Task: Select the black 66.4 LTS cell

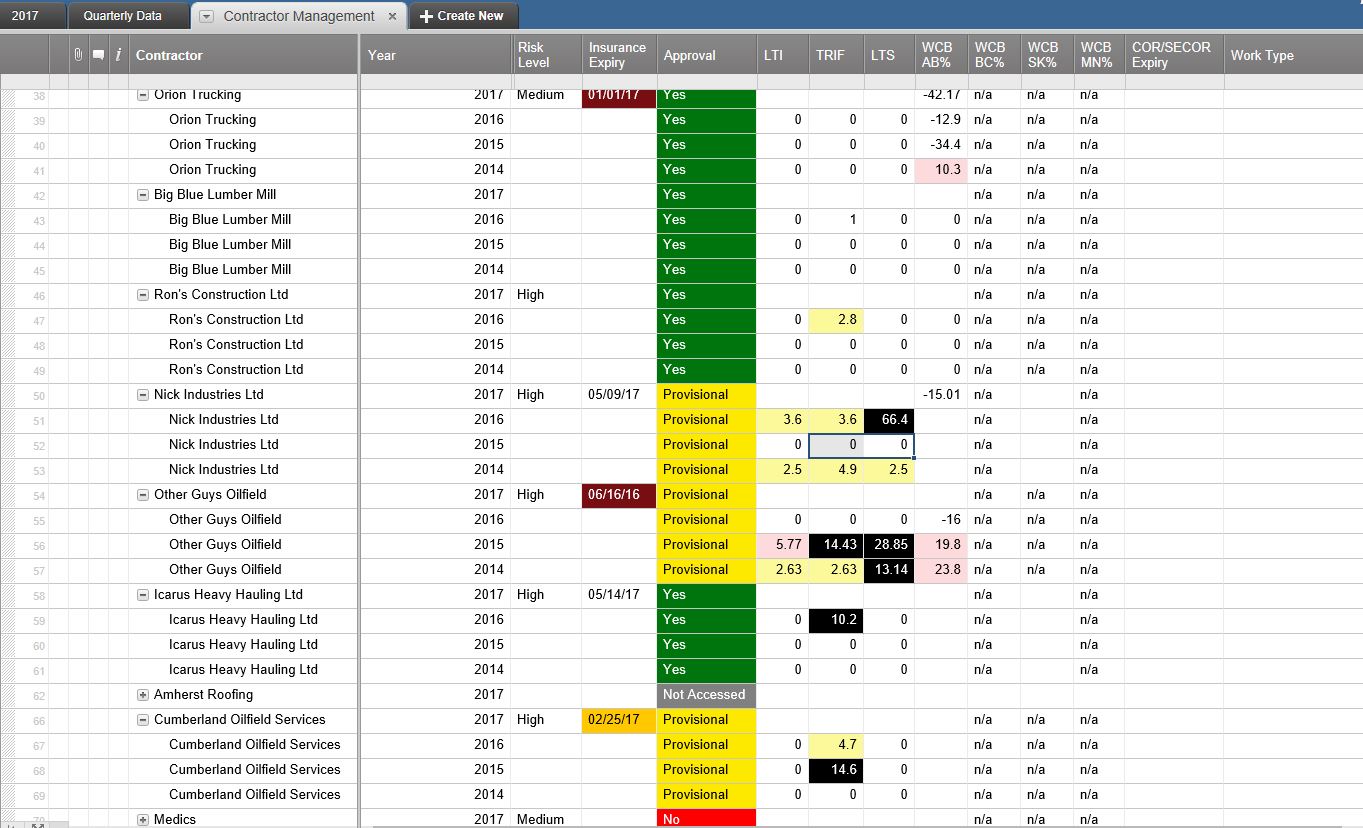Action: click(x=887, y=420)
